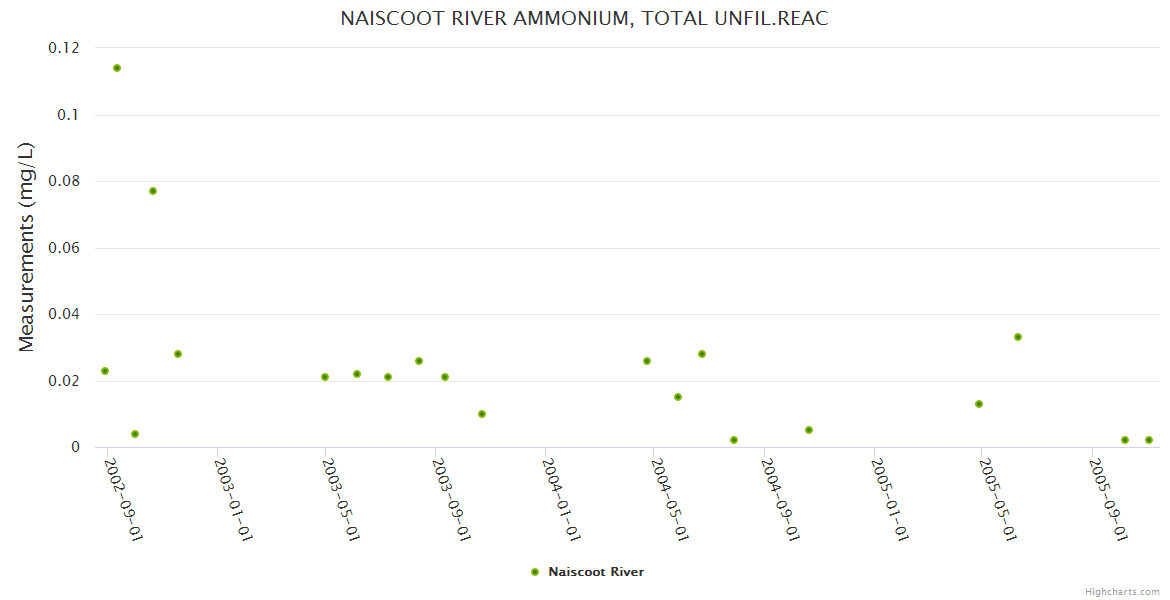This screenshot has width=1170, height=600.
Task: Select the 0.015 mg/L point in mid-2004
Action: [x=678, y=397]
